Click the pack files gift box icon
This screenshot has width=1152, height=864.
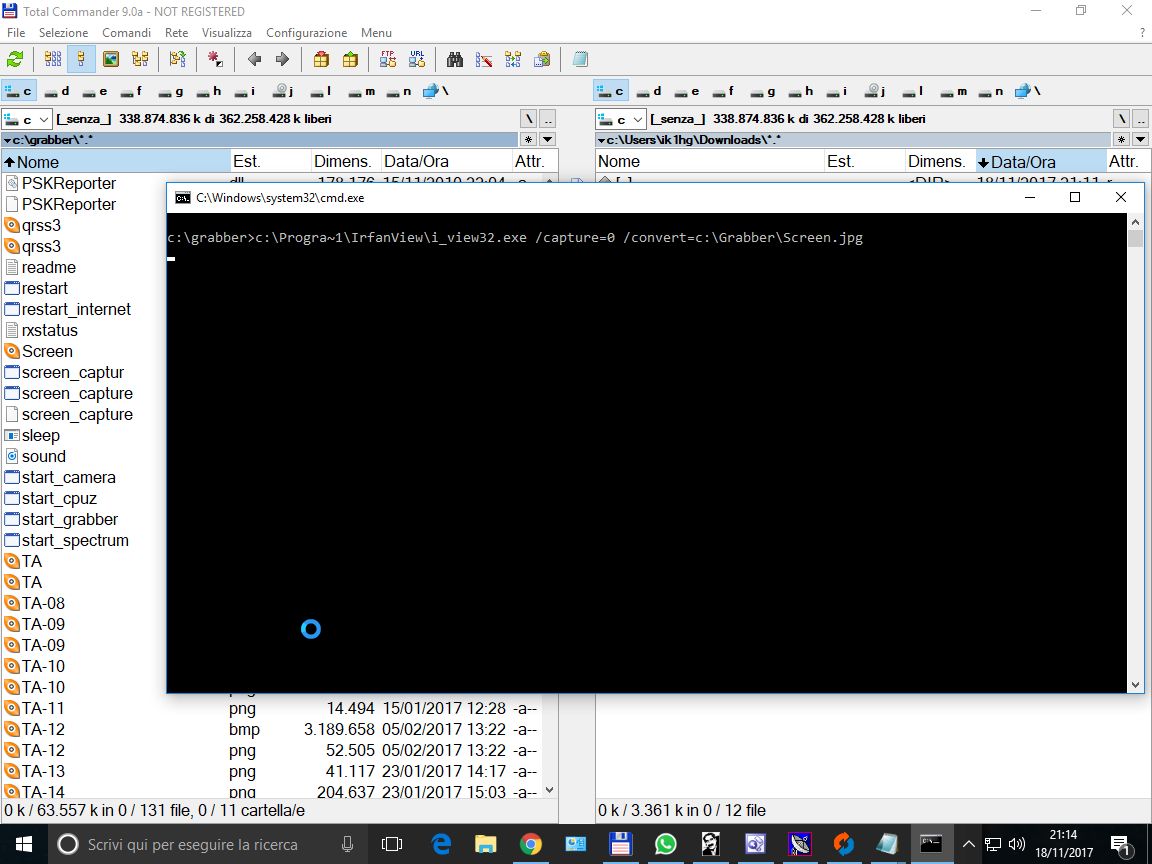click(321, 59)
